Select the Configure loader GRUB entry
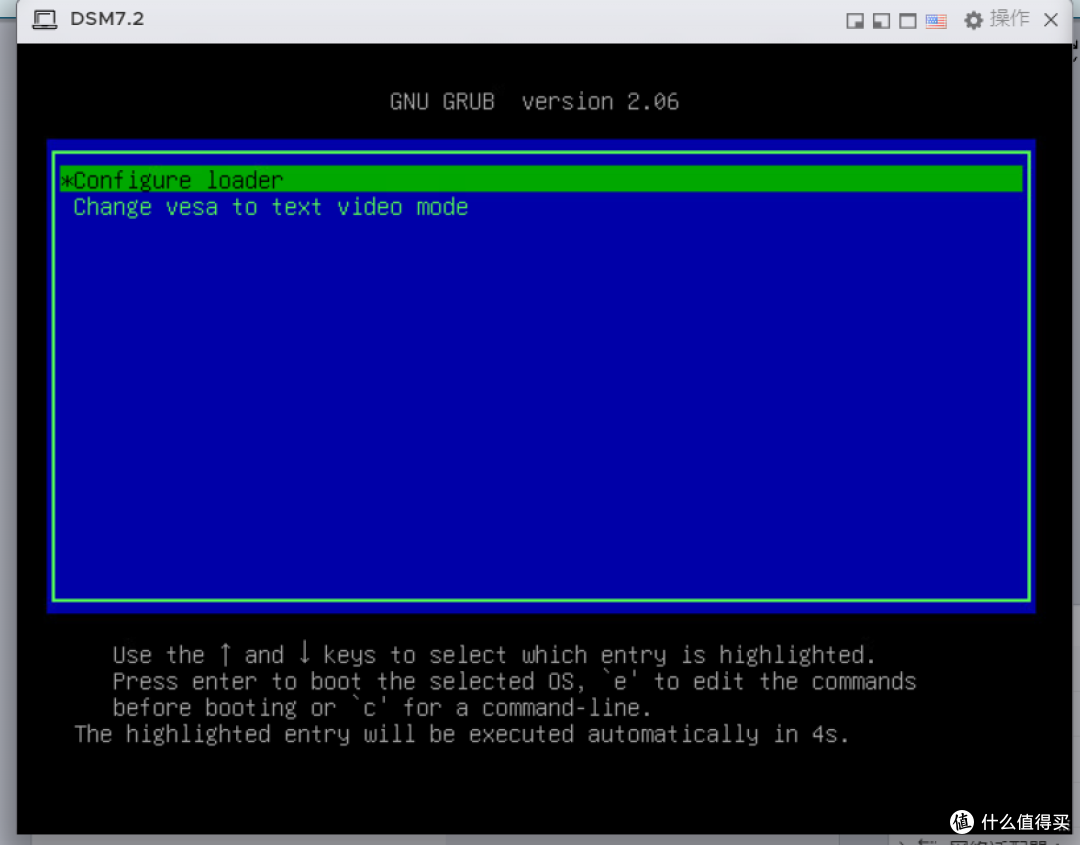 (x=541, y=180)
